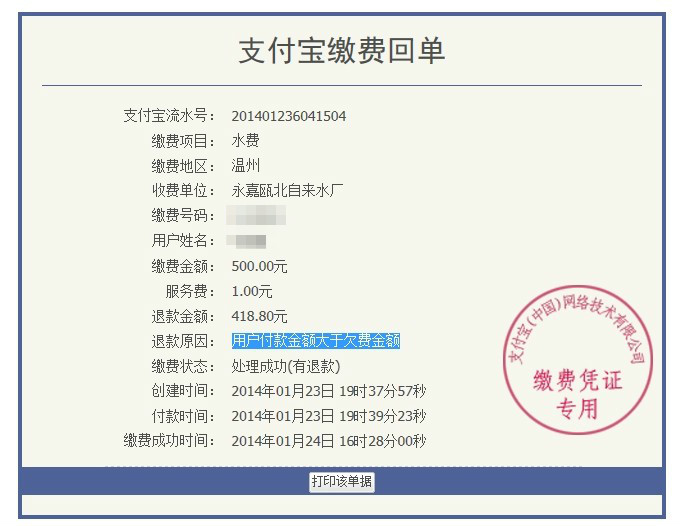Click the 退款原因 label
The image size is (680, 526).
[183, 341]
